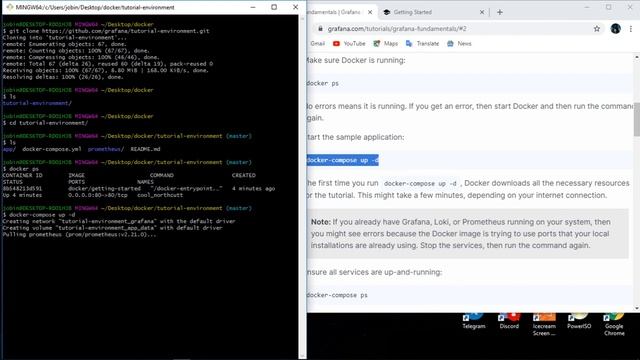
Task: Click the 'Creating network' line in terminal
Action: (119, 222)
